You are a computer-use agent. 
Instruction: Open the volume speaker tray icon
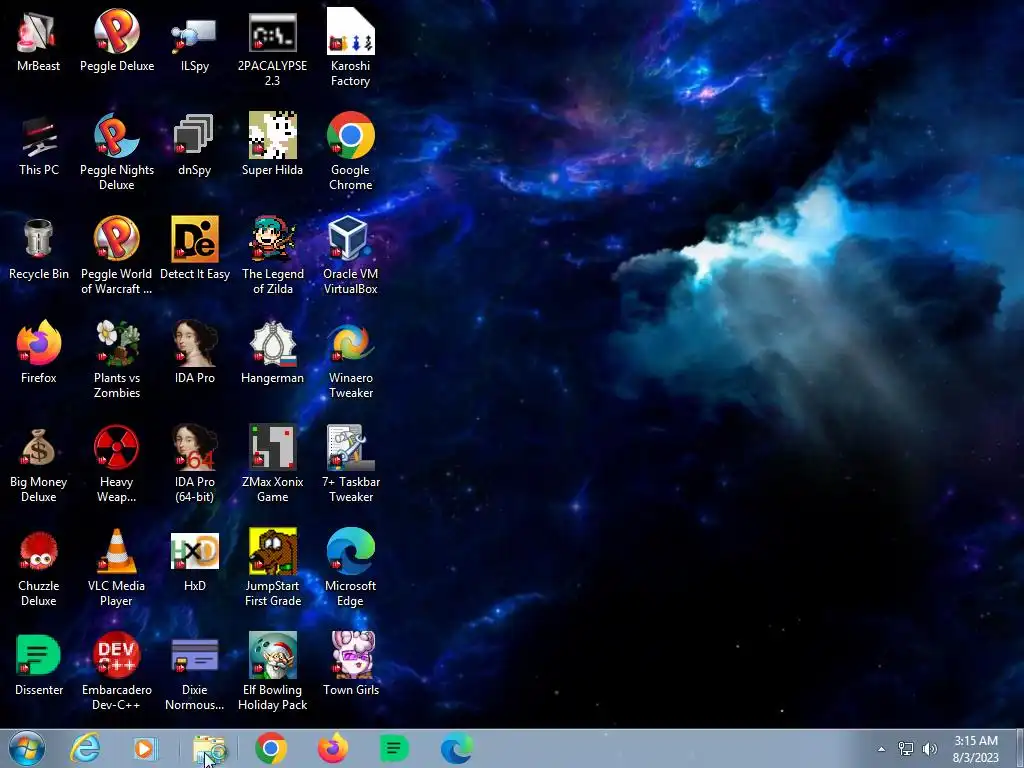(930, 749)
